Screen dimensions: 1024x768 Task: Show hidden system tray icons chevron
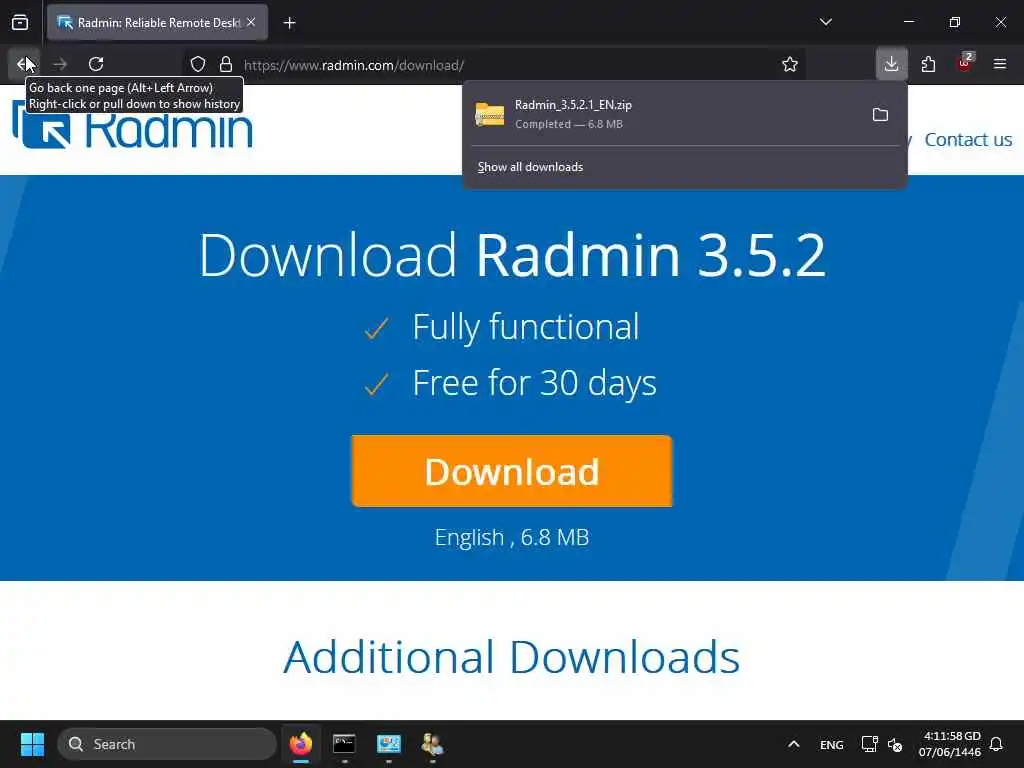(793, 744)
